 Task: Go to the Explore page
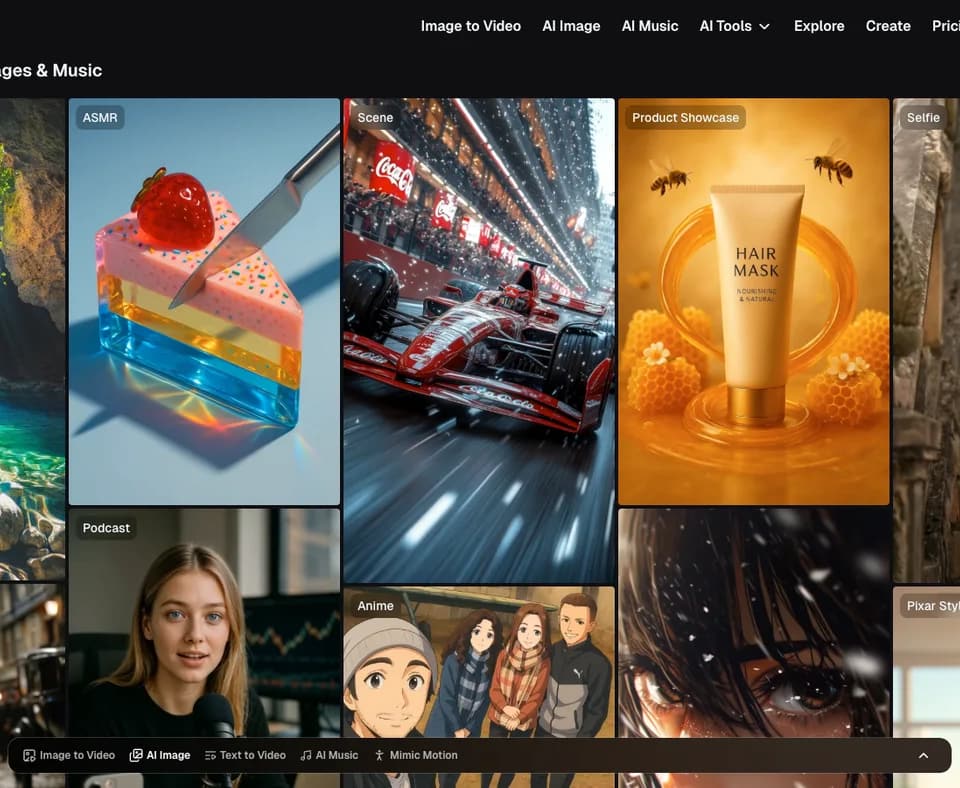point(819,26)
